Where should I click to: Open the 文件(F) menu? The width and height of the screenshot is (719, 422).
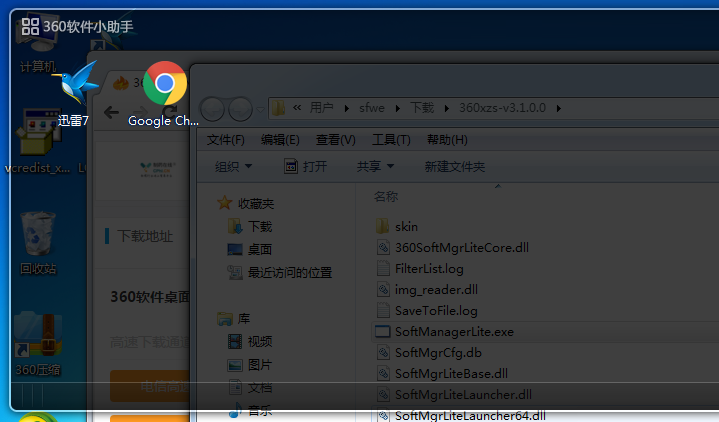point(226,139)
